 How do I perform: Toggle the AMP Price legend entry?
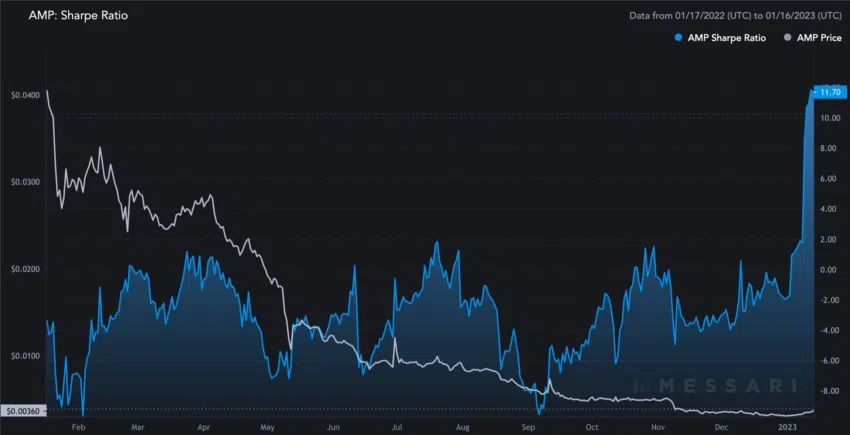813,38
